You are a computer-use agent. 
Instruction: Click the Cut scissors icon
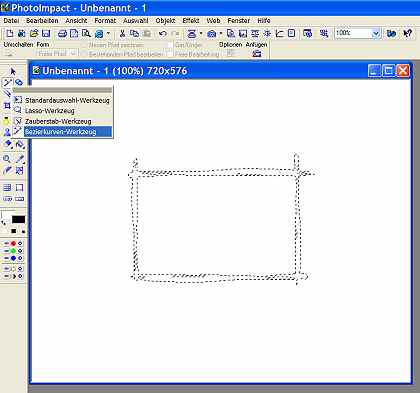coord(122,33)
